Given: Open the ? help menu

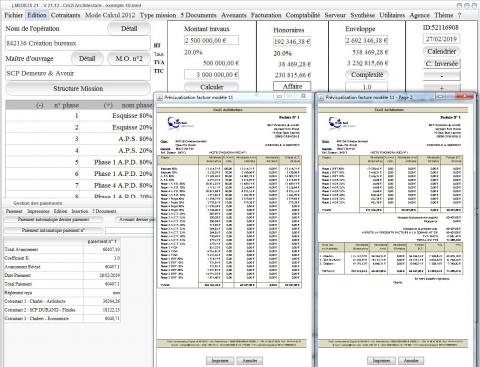Looking at the screenshot, I should pos(459,15).
